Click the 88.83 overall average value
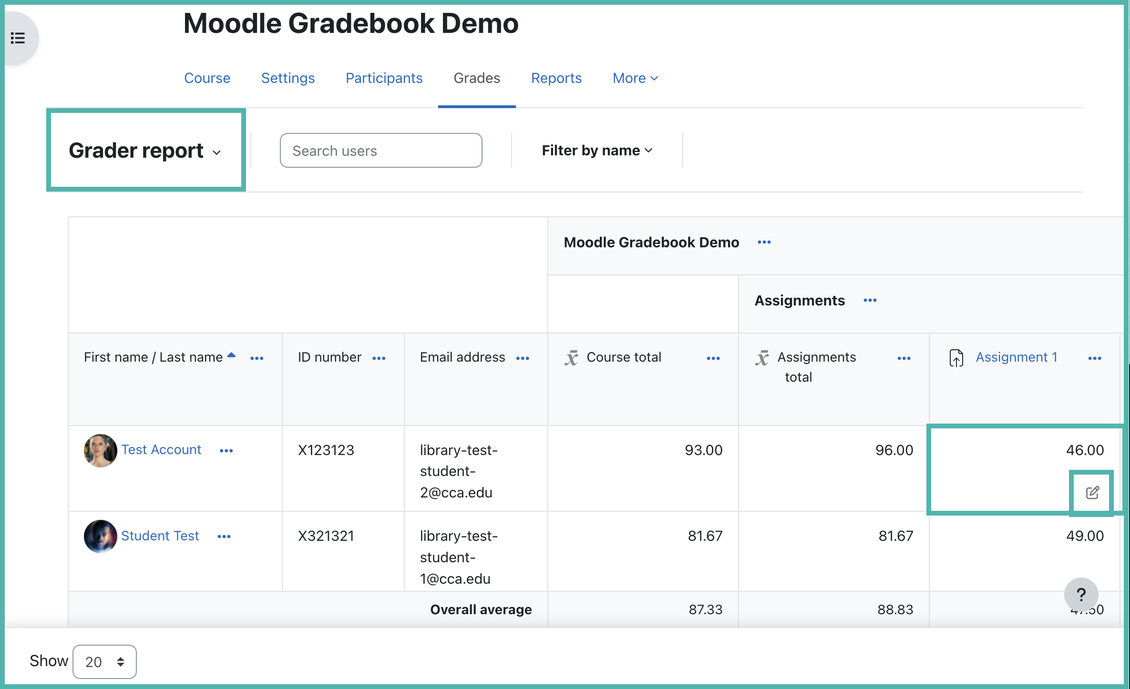The image size is (1130, 689). 895,610
